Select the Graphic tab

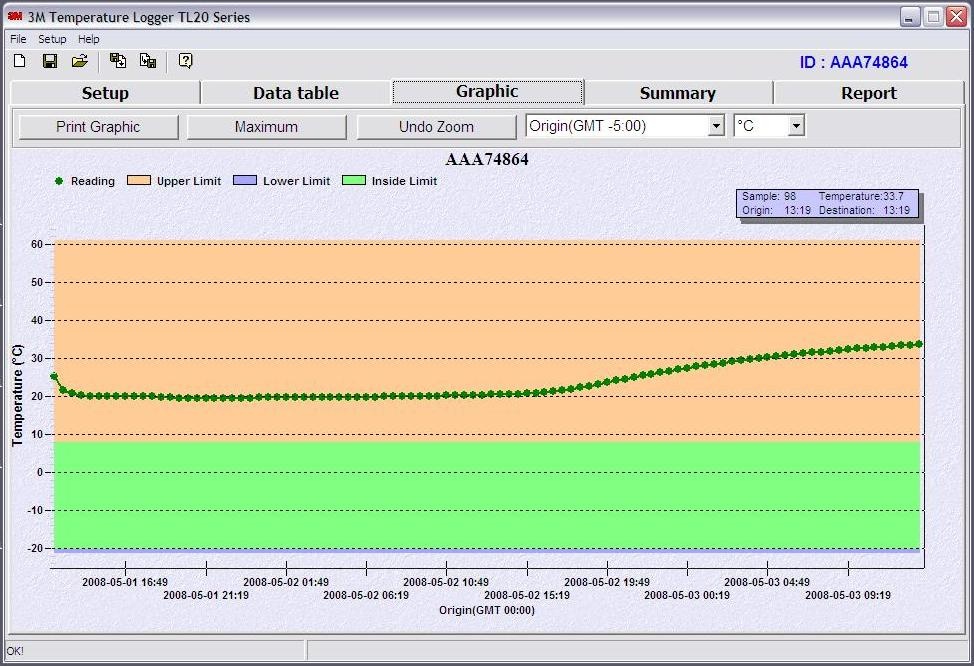[487, 91]
